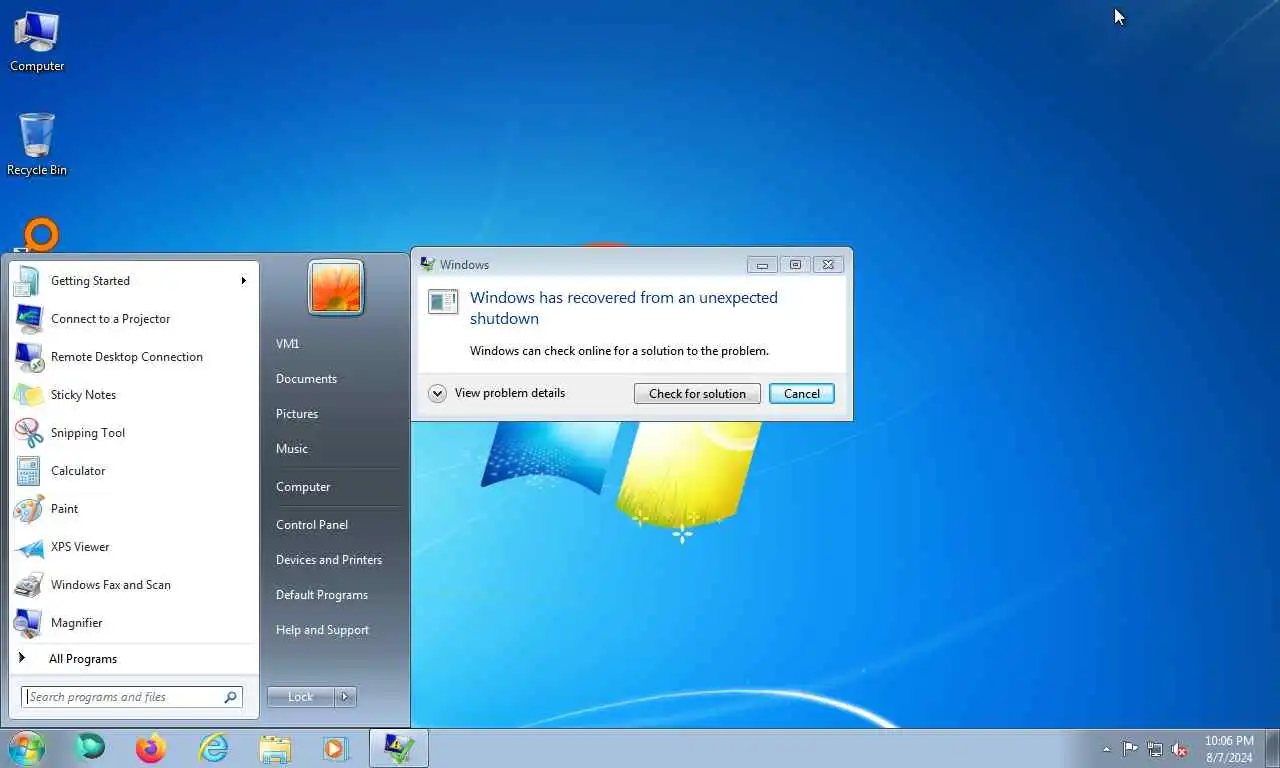Open the shutdown options arrow next to Lock
This screenshot has height=768, width=1280.
(x=345, y=697)
